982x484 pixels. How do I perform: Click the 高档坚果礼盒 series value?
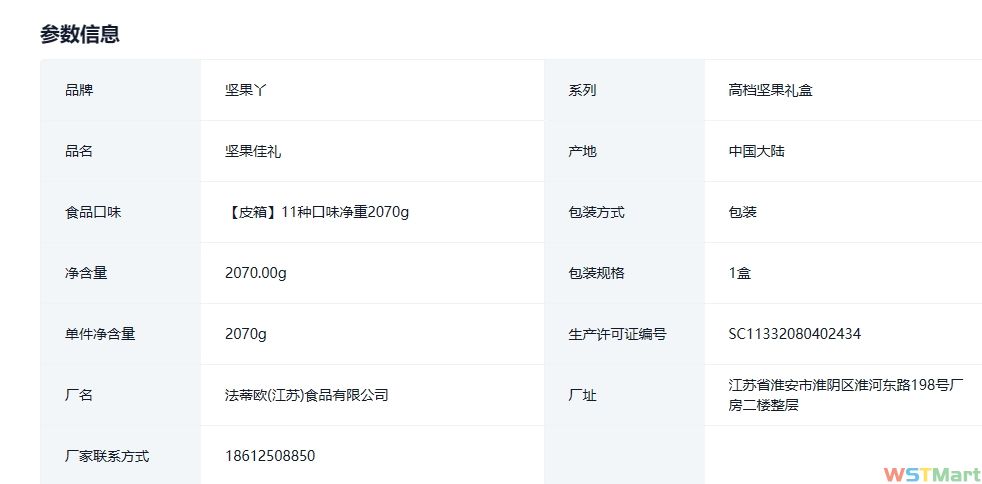770,90
